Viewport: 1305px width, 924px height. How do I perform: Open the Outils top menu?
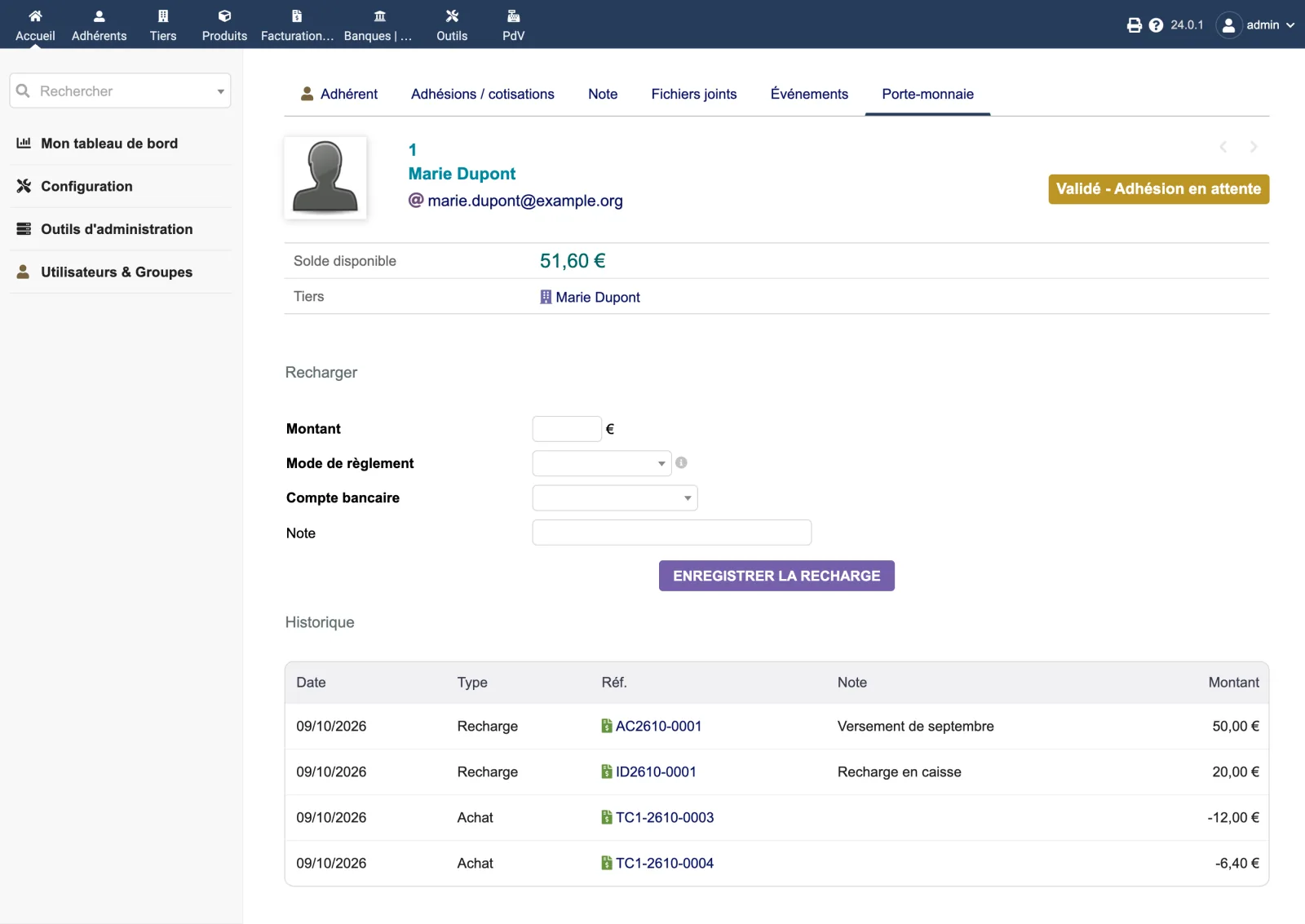[452, 25]
